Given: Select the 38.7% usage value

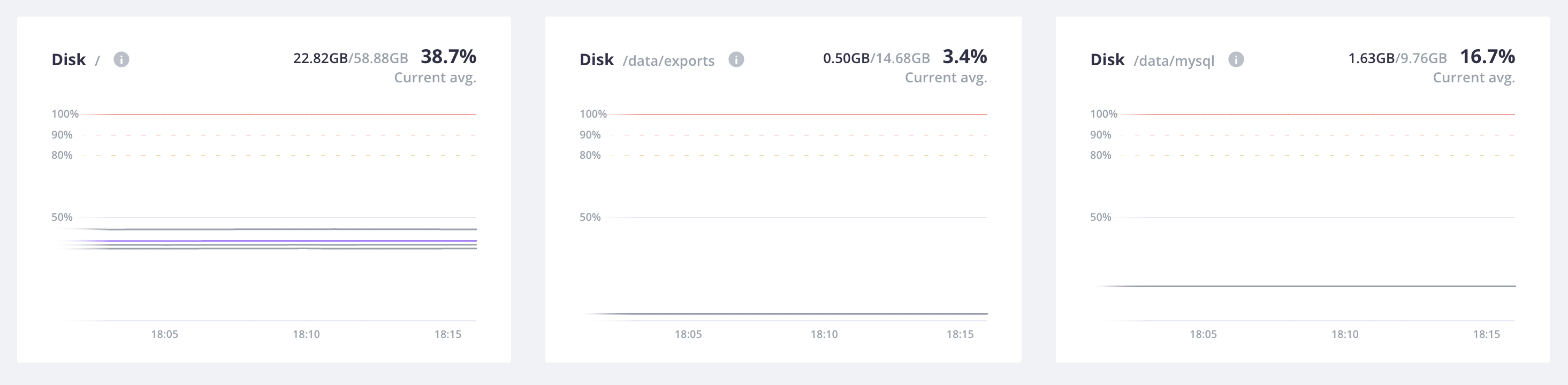Looking at the screenshot, I should click(448, 57).
